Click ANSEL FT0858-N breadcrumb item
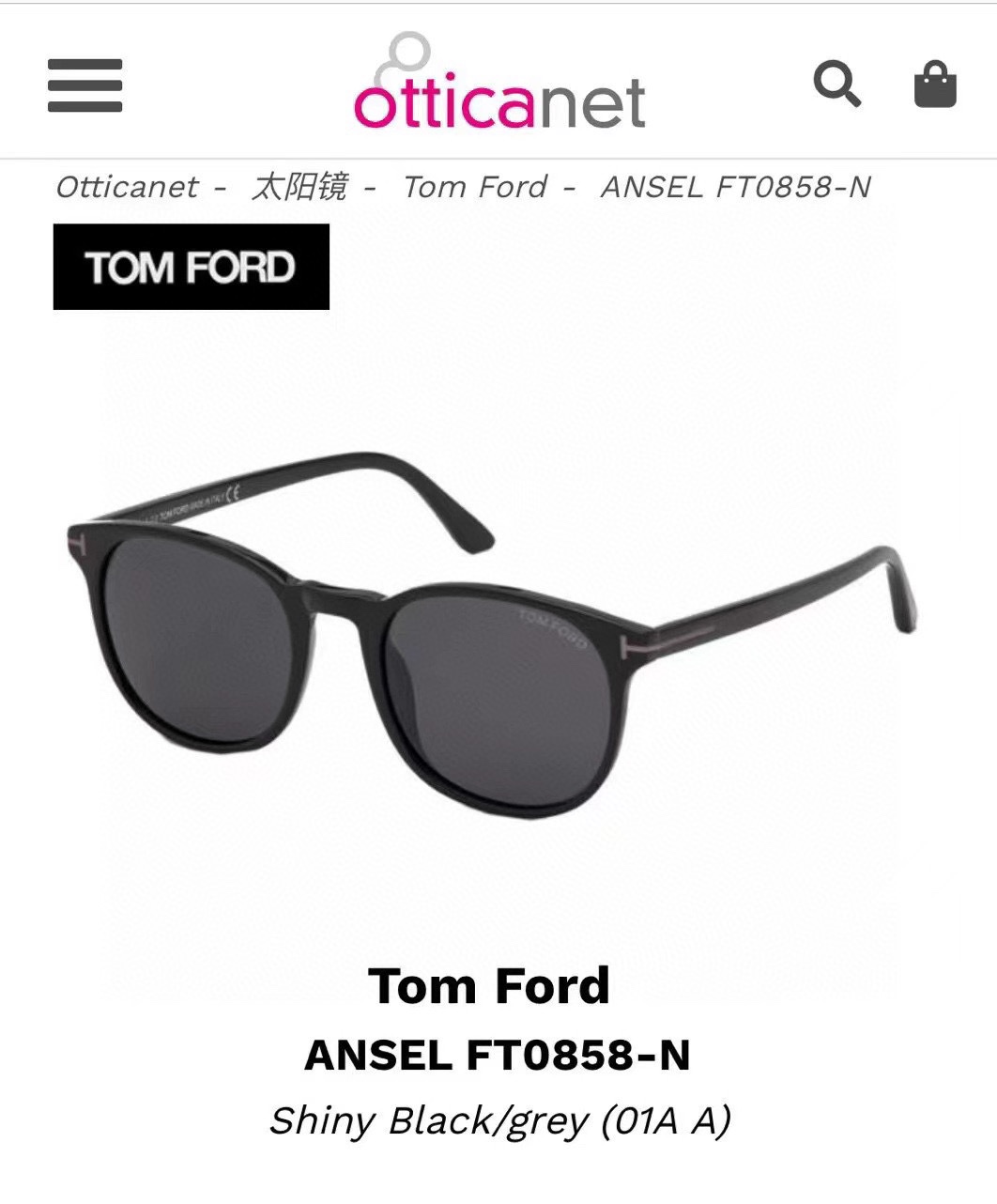This screenshot has height=1204, width=997. [736, 187]
